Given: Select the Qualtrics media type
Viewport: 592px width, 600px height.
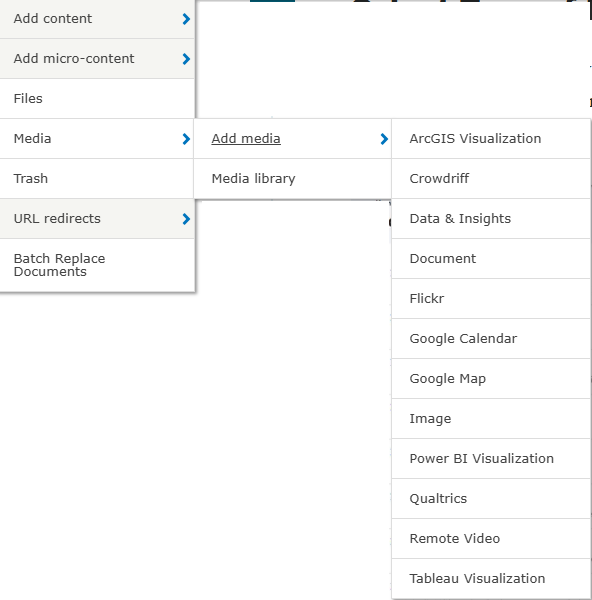Looking at the screenshot, I should [x=491, y=499].
